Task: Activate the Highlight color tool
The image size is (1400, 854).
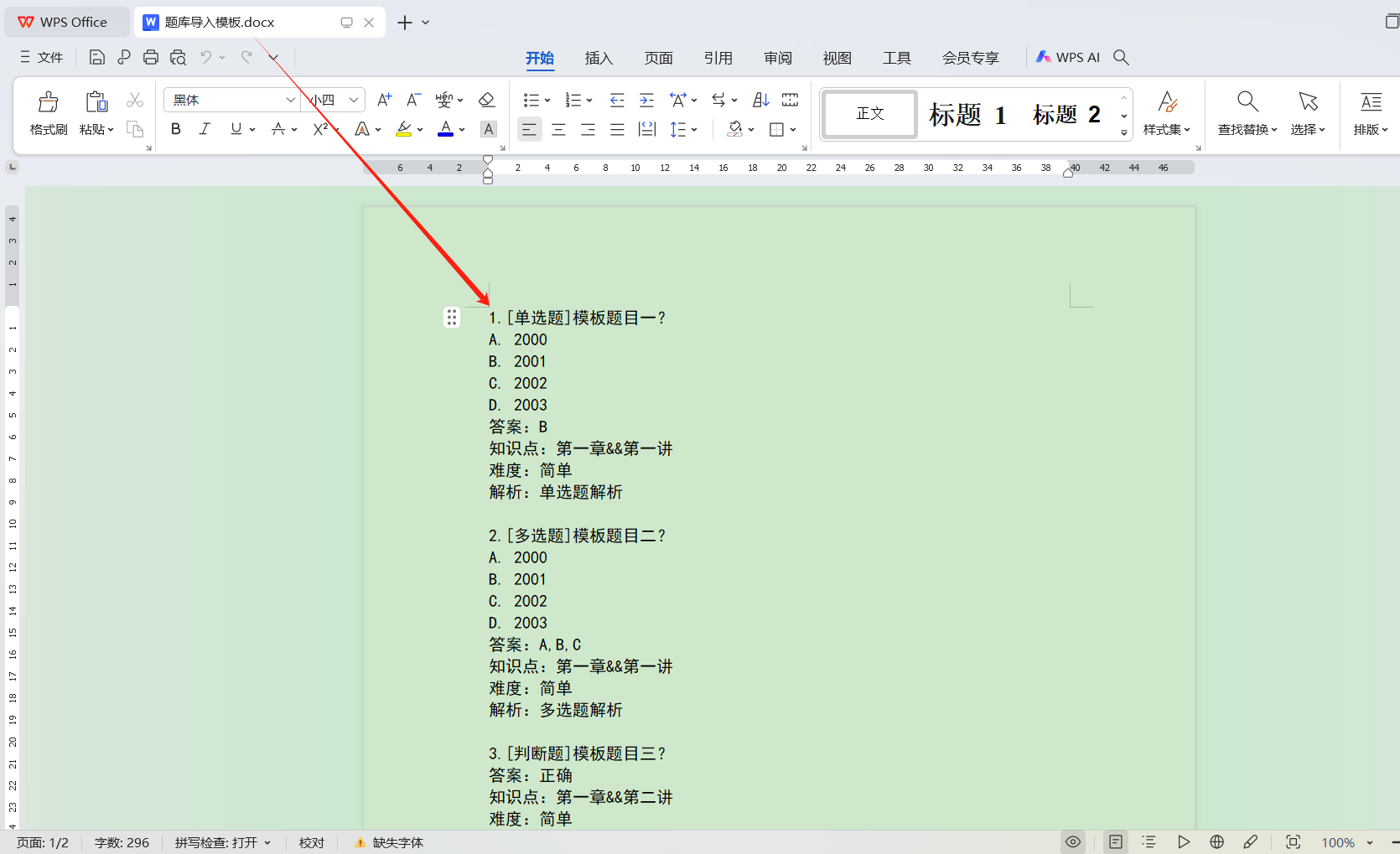Action: coord(405,128)
